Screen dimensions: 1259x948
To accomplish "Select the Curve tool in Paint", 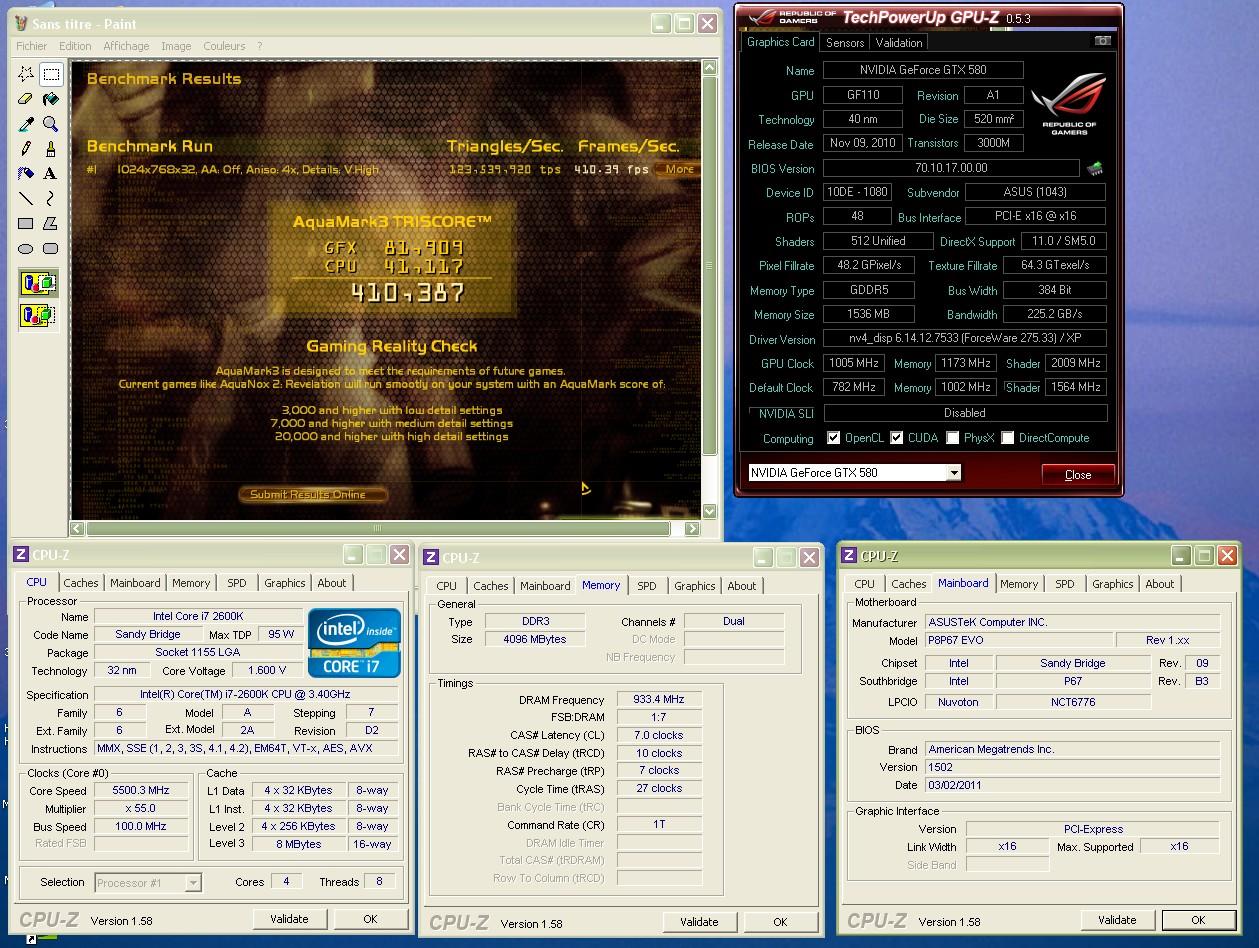I will click(x=51, y=199).
